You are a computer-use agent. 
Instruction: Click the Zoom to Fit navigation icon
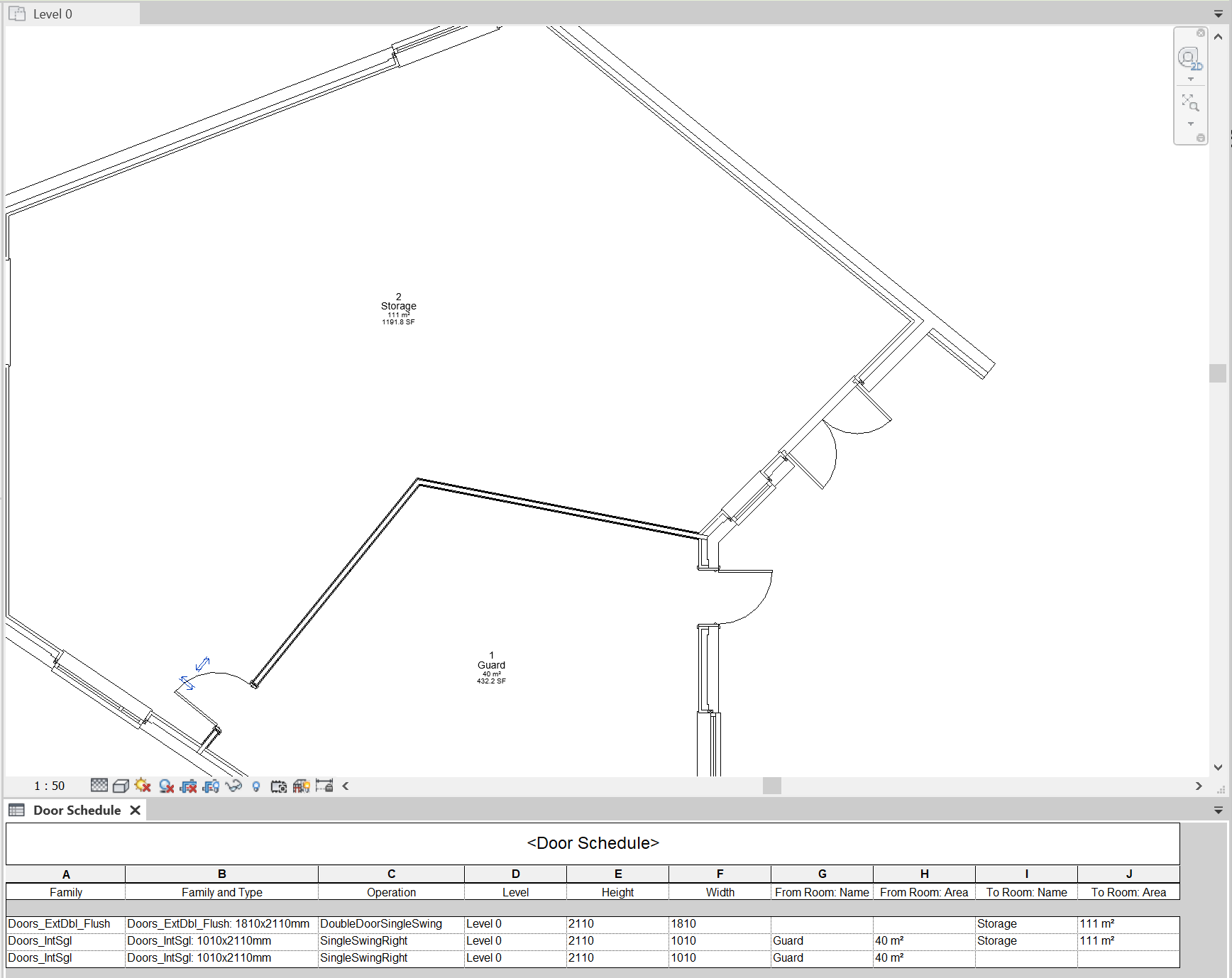1190,104
